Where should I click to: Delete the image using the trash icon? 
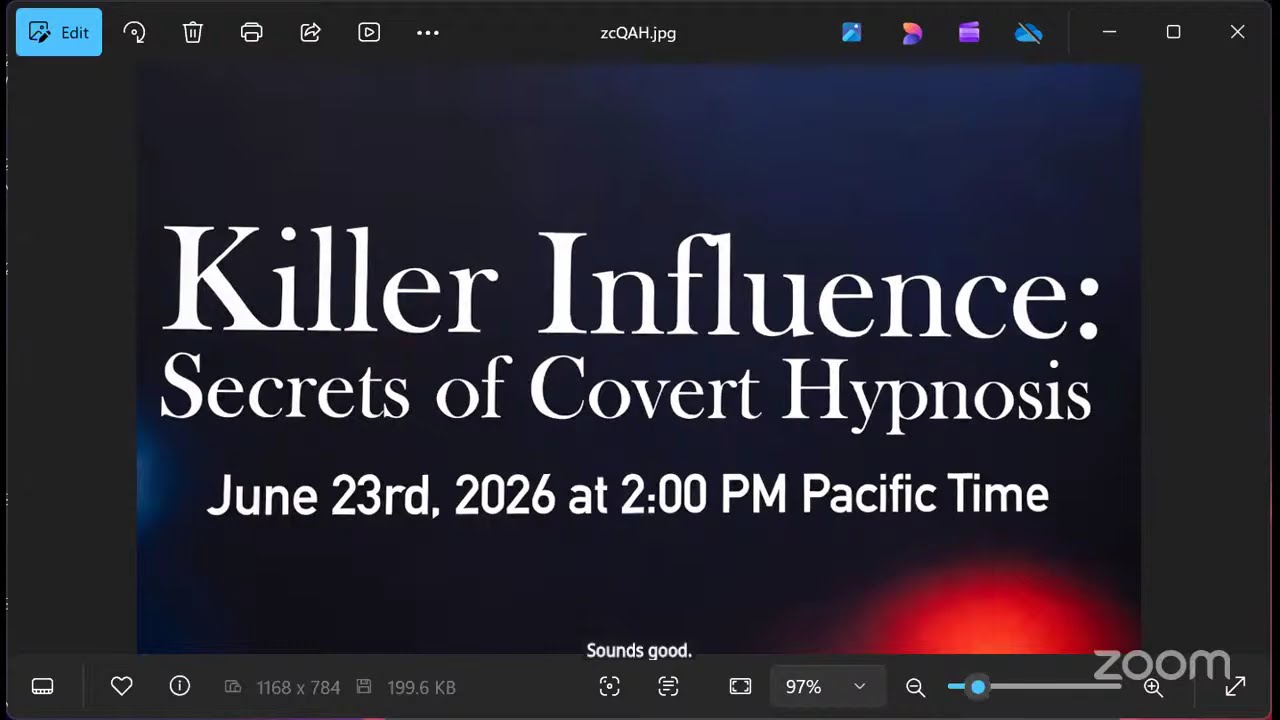pos(193,32)
